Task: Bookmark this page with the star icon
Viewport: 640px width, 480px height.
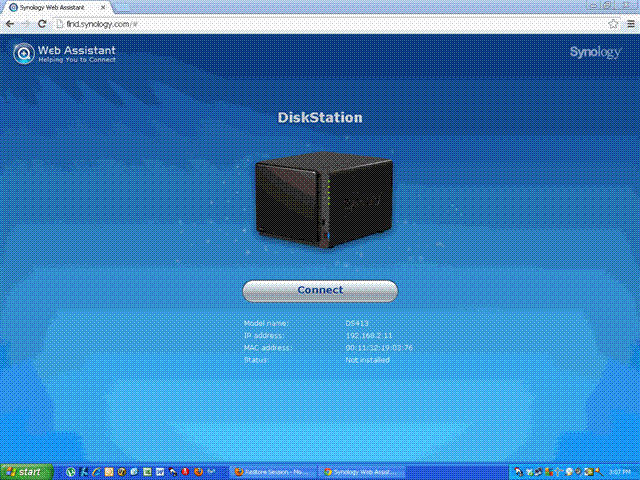Action: coord(613,24)
